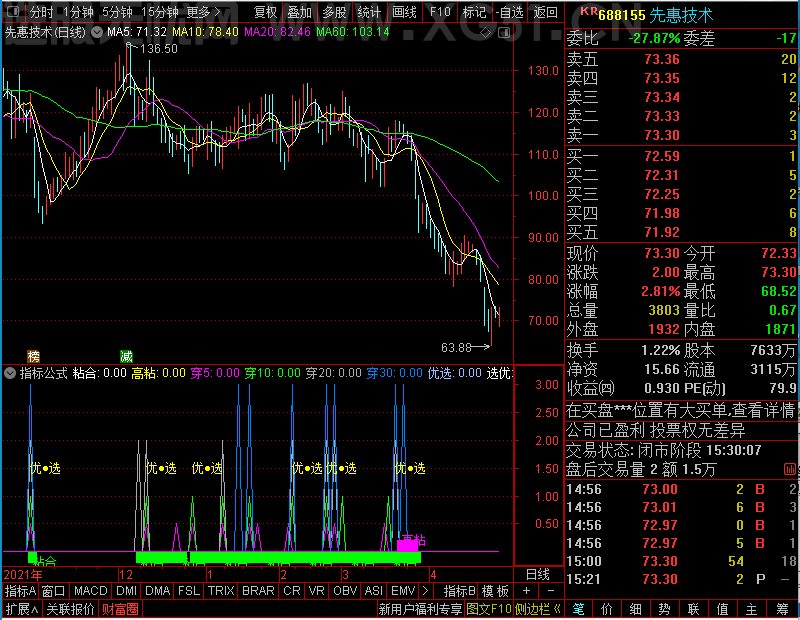Open the 关联报价 related quotes tab
Viewport: 800px width, 620px height.
click(x=70, y=609)
